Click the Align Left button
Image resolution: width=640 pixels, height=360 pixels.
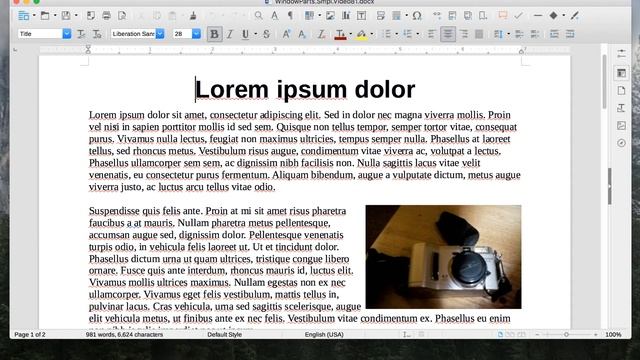431,34
